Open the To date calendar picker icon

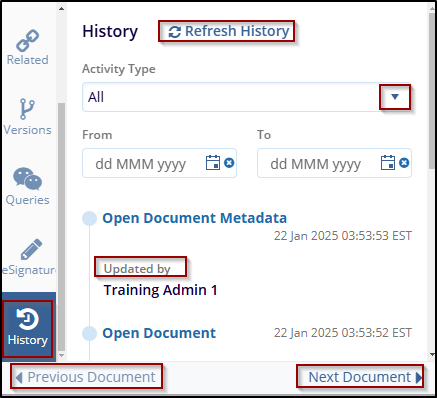[x=388, y=163]
